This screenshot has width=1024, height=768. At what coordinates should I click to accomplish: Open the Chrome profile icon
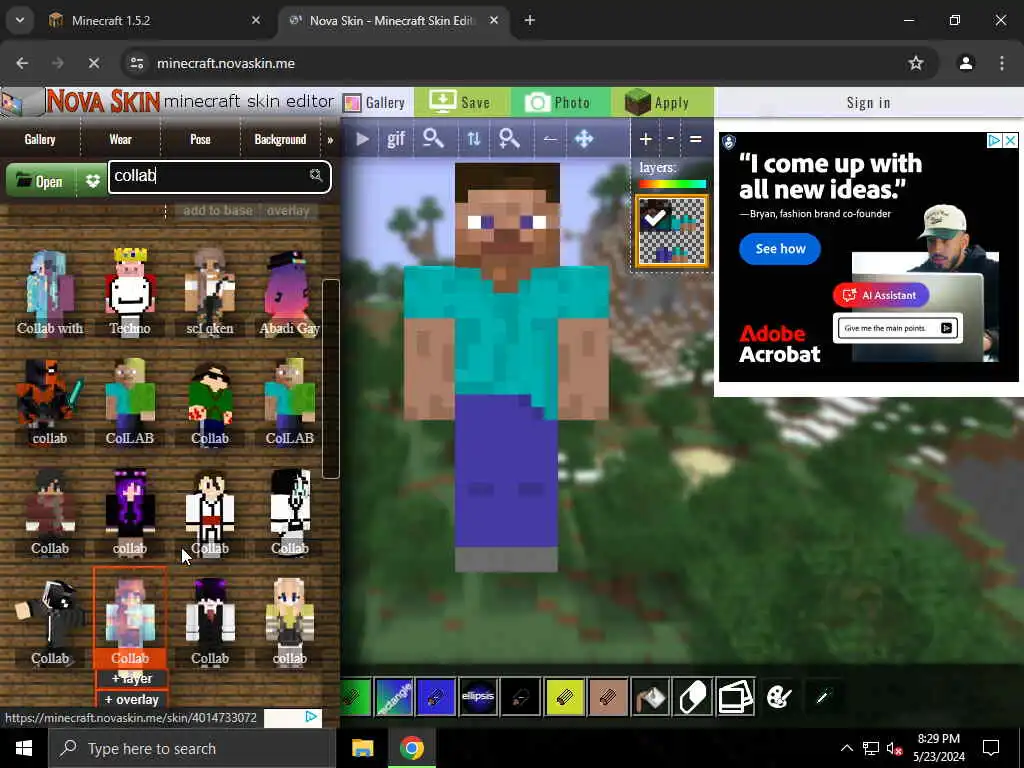coord(966,63)
